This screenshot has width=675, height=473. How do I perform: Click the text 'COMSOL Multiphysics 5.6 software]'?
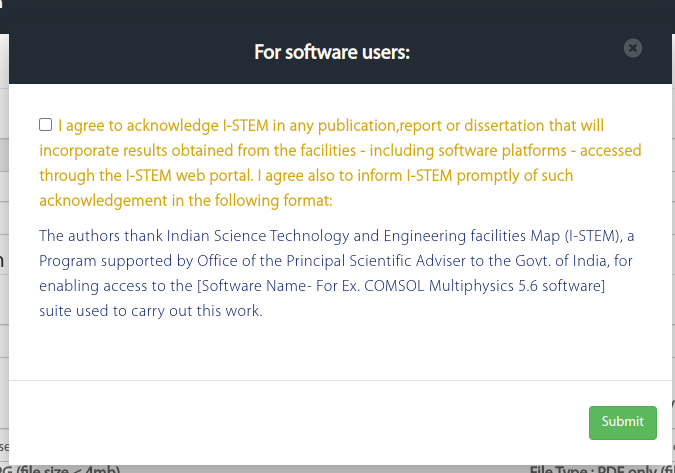484,286
